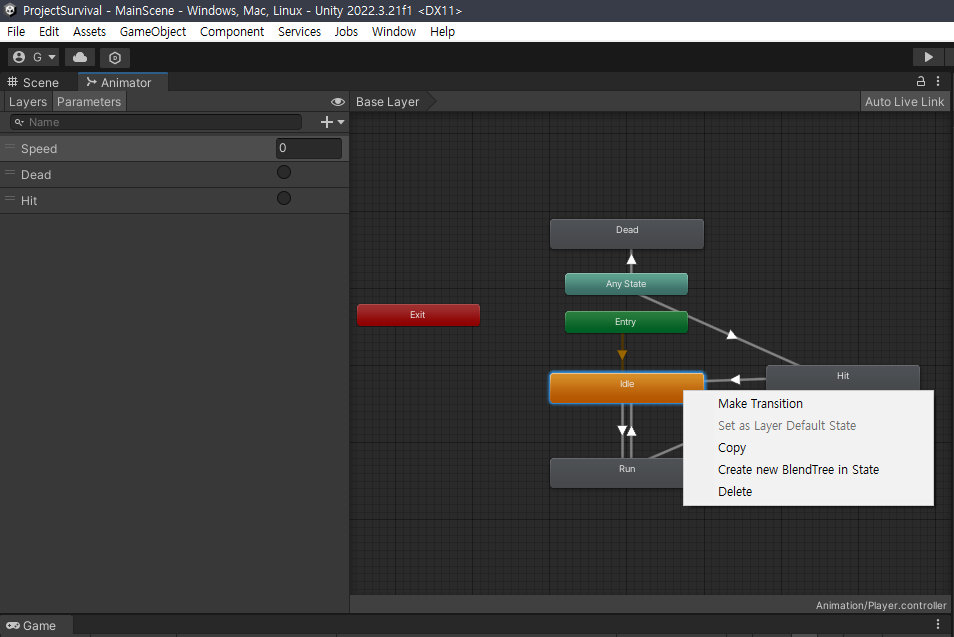This screenshot has height=637, width=954.
Task: Open the Animator panel's three-dot options menu
Action: pos(938,81)
